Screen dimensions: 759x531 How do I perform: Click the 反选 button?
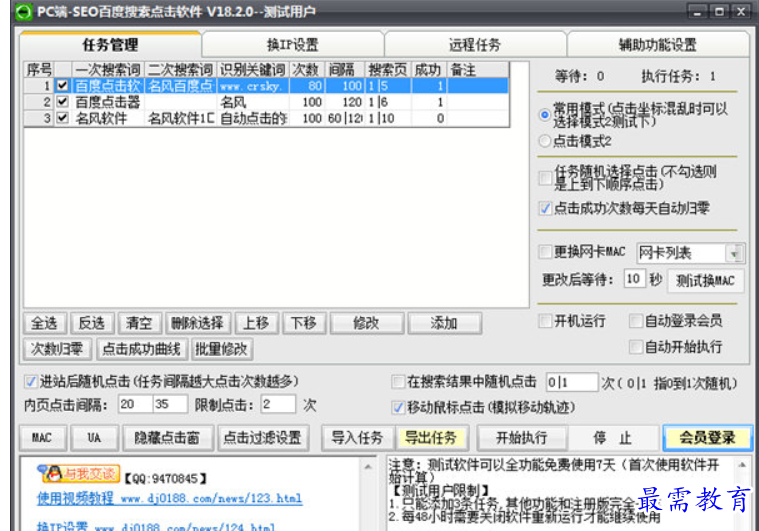[91, 323]
